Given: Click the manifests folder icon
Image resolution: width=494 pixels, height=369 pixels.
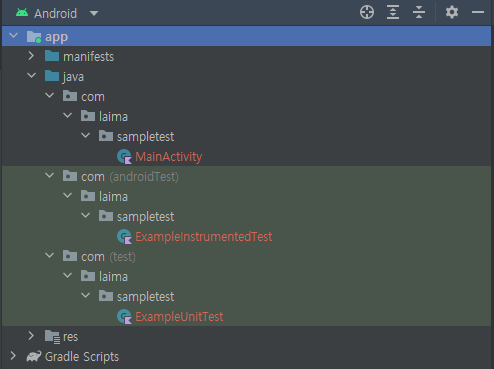Looking at the screenshot, I should [x=52, y=56].
